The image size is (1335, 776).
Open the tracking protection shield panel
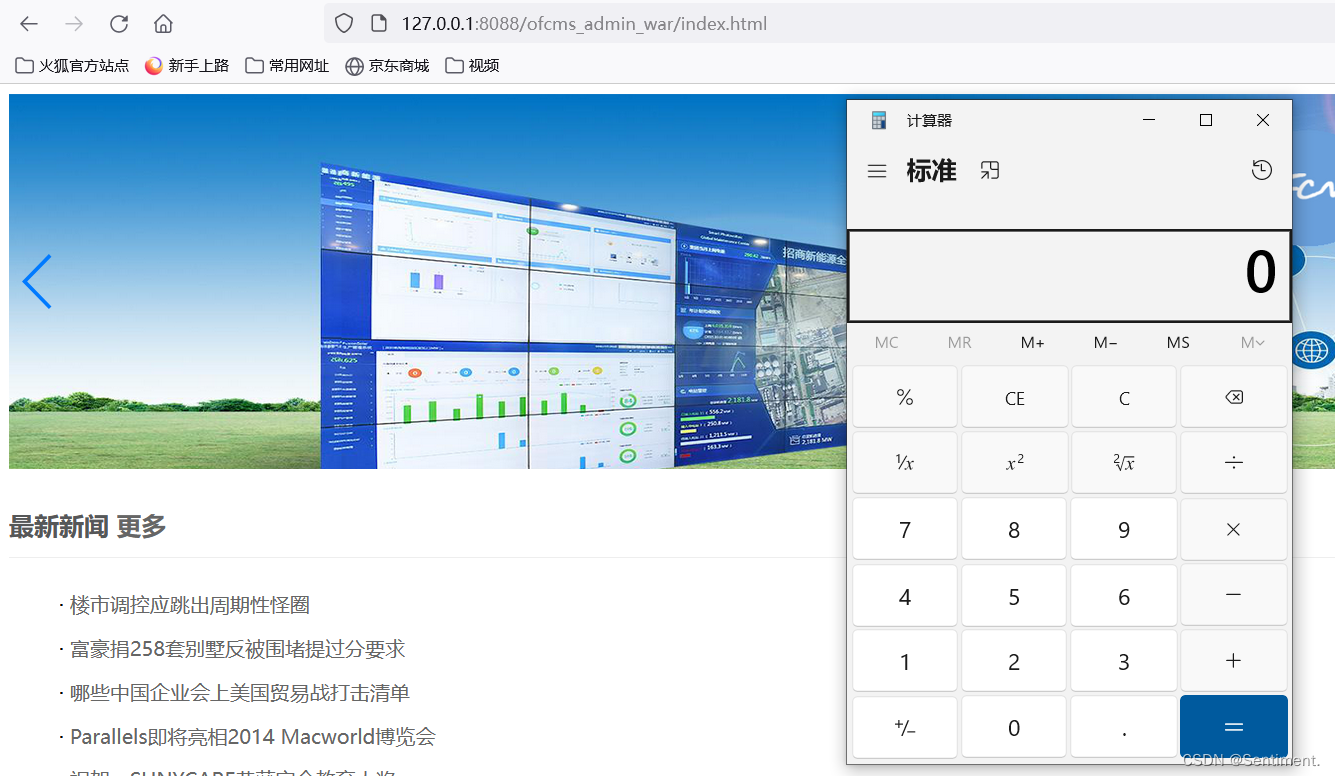342,22
